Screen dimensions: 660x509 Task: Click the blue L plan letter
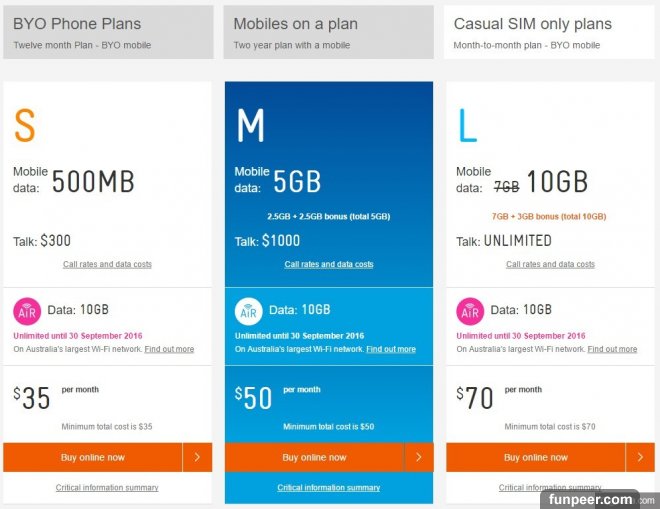pyautogui.click(x=467, y=127)
